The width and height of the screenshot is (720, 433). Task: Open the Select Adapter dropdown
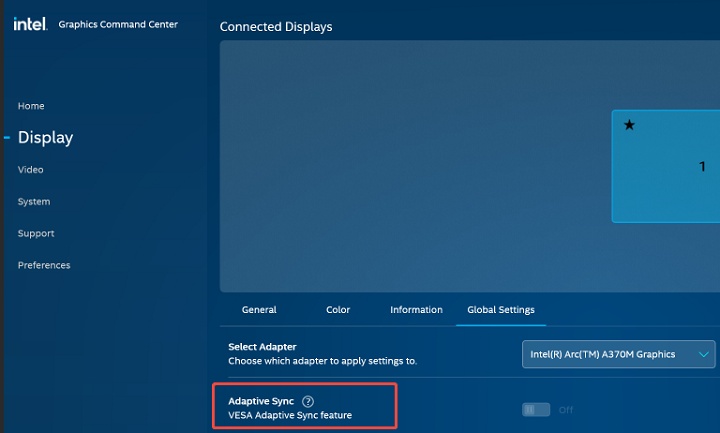[x=619, y=354]
